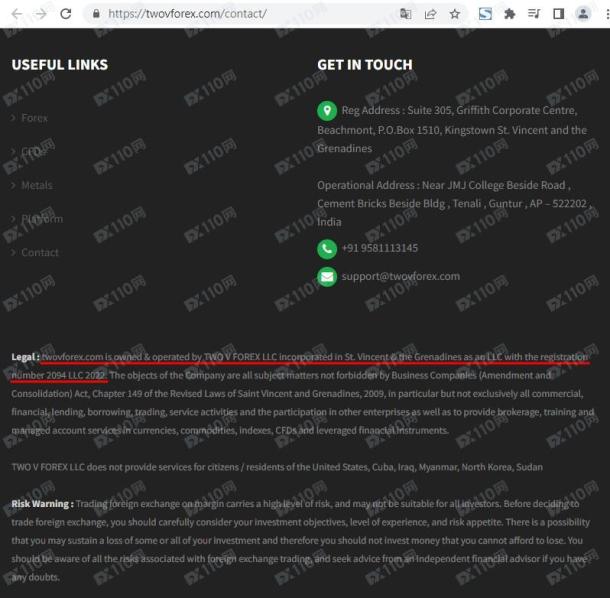Open the CFDs useful link
Image resolution: width=610 pixels, height=598 pixels.
pos(32,151)
